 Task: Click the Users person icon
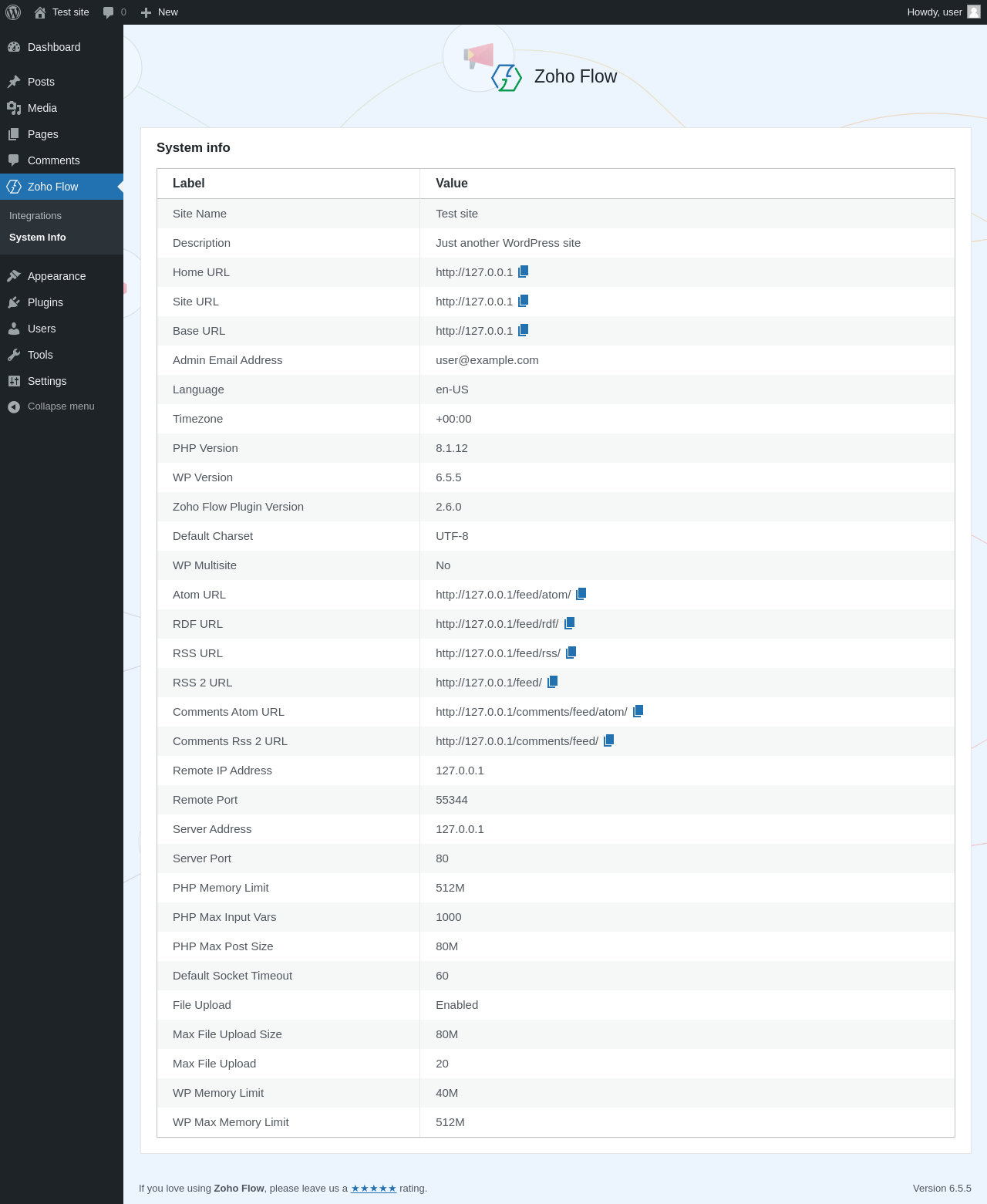tap(14, 329)
